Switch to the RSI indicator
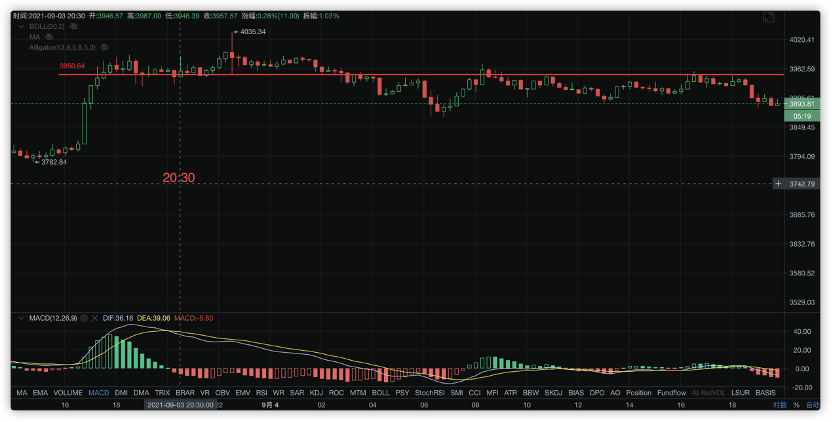832x422 pixels. (x=262, y=393)
